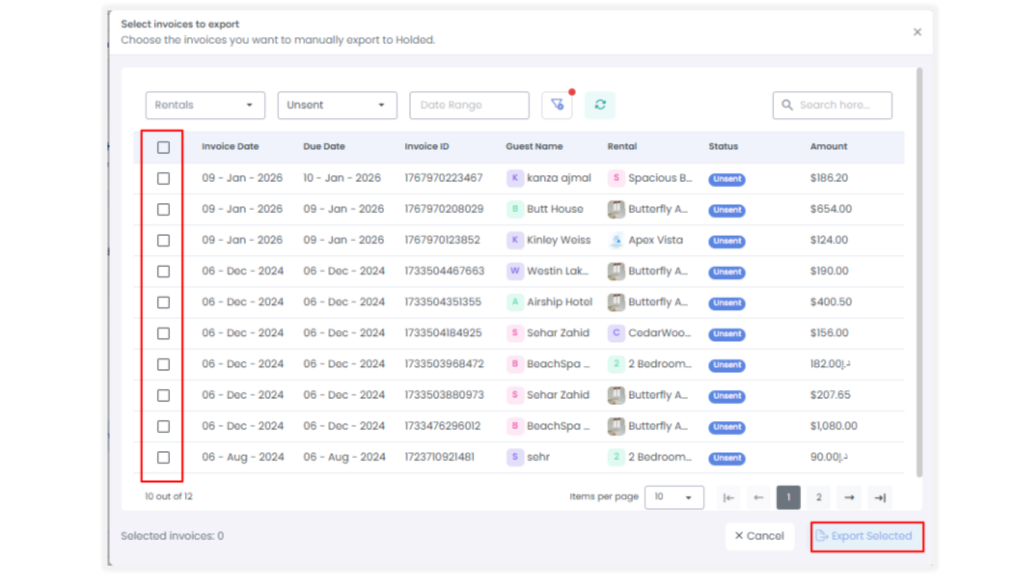Select page 1 in pagination
The image size is (1024, 576).
pyautogui.click(x=788, y=498)
